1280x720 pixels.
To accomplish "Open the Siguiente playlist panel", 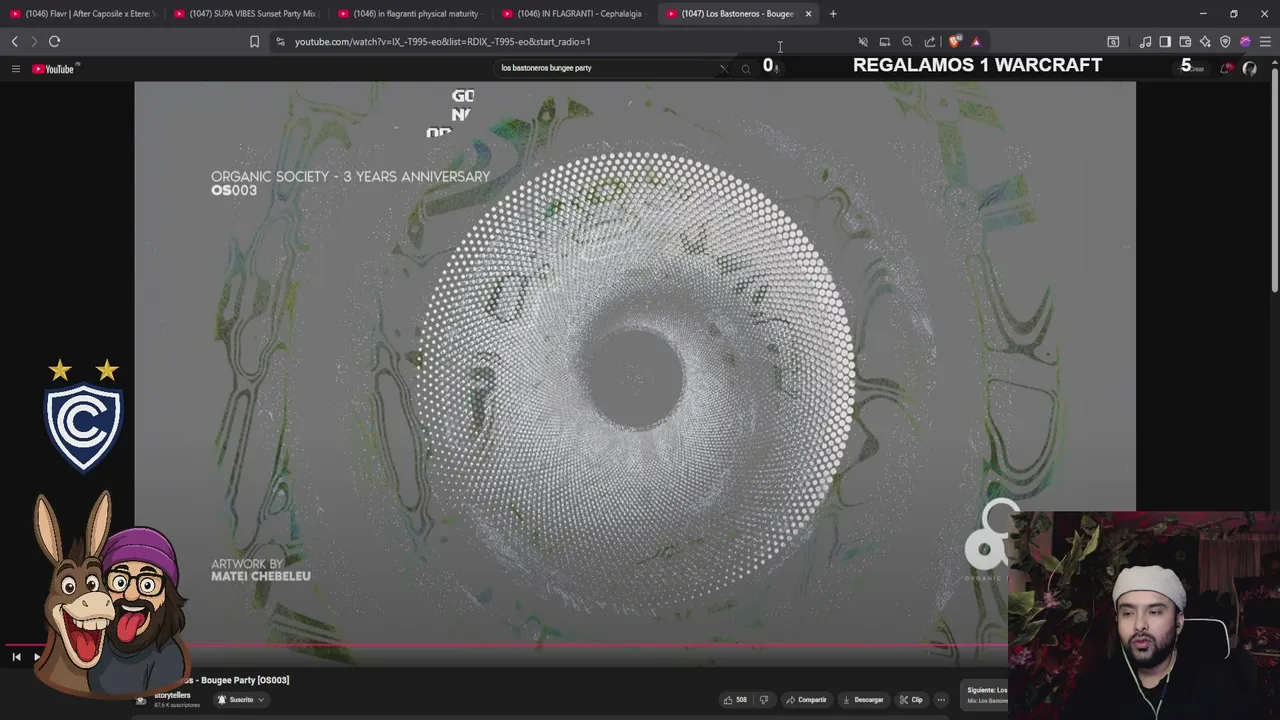I will coord(985,695).
